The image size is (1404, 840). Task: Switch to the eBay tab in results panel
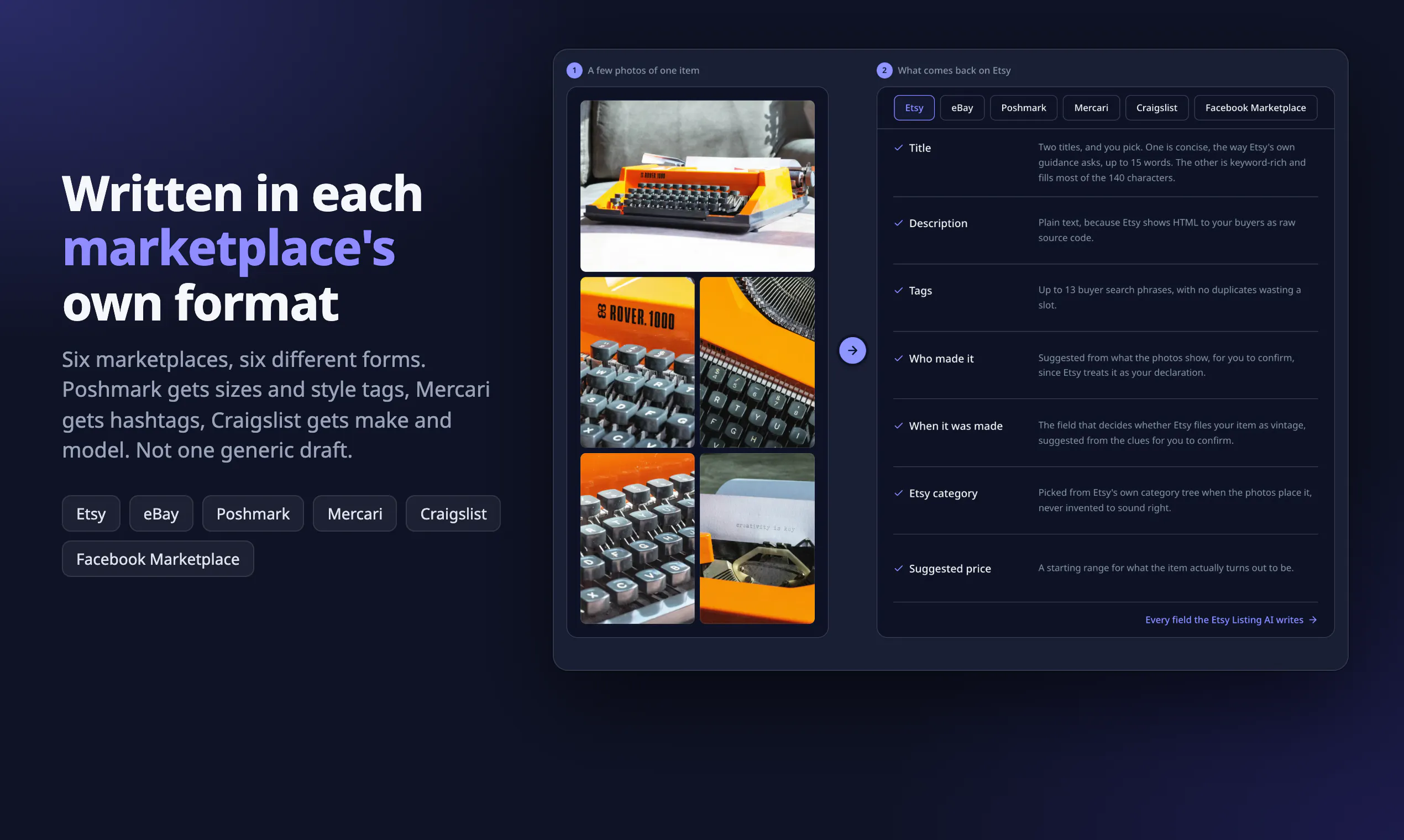(x=962, y=108)
